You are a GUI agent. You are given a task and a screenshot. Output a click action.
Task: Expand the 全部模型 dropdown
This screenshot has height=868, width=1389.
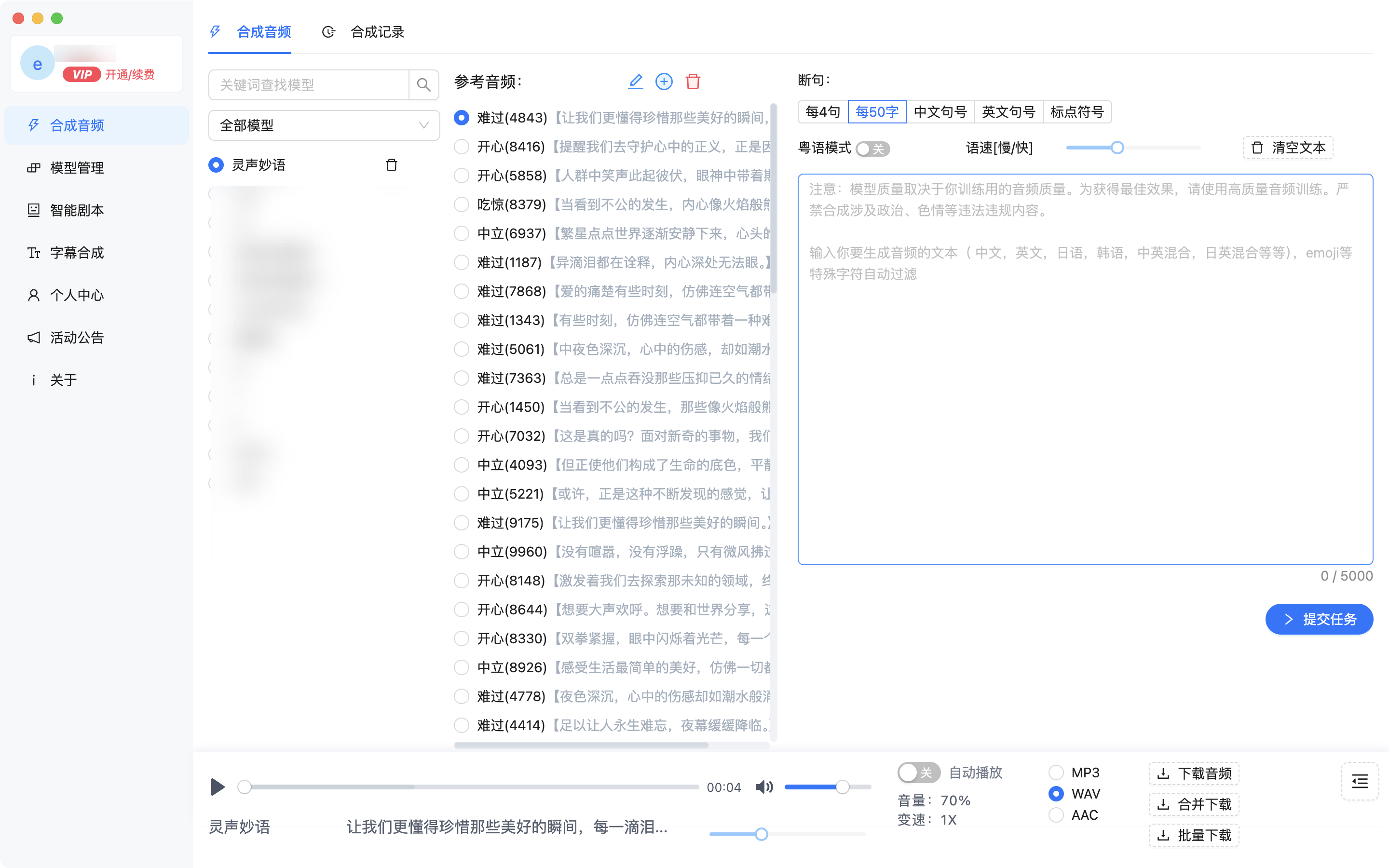pos(324,125)
